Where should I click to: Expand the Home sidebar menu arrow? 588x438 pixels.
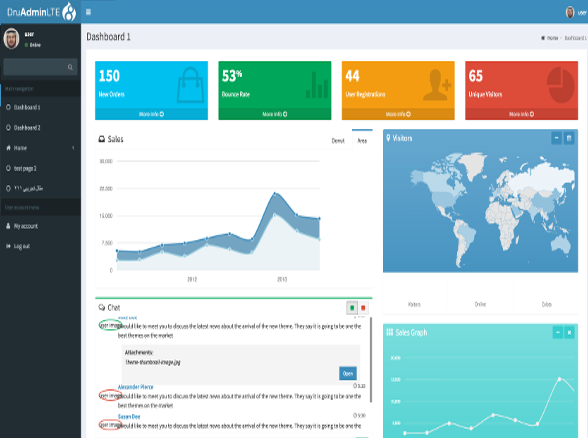pos(73,148)
